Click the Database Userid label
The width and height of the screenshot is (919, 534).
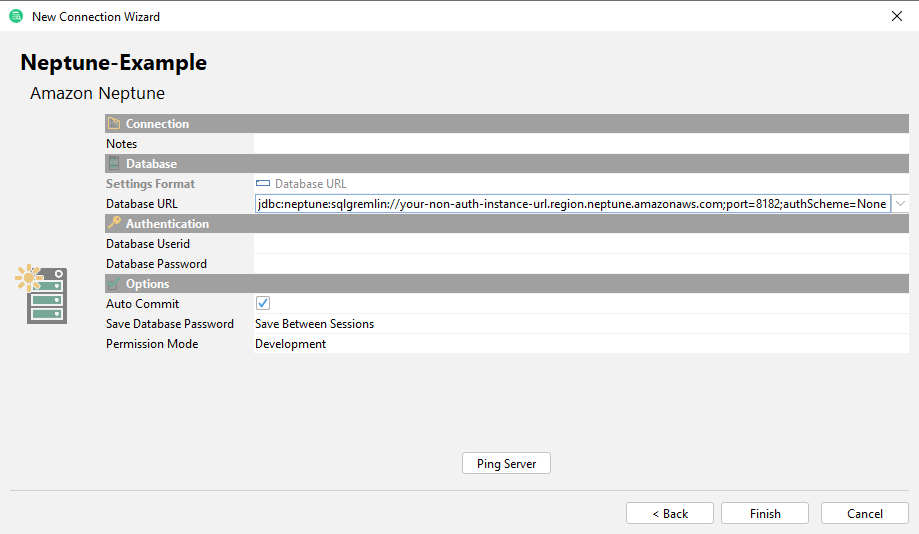pyautogui.click(x=148, y=243)
